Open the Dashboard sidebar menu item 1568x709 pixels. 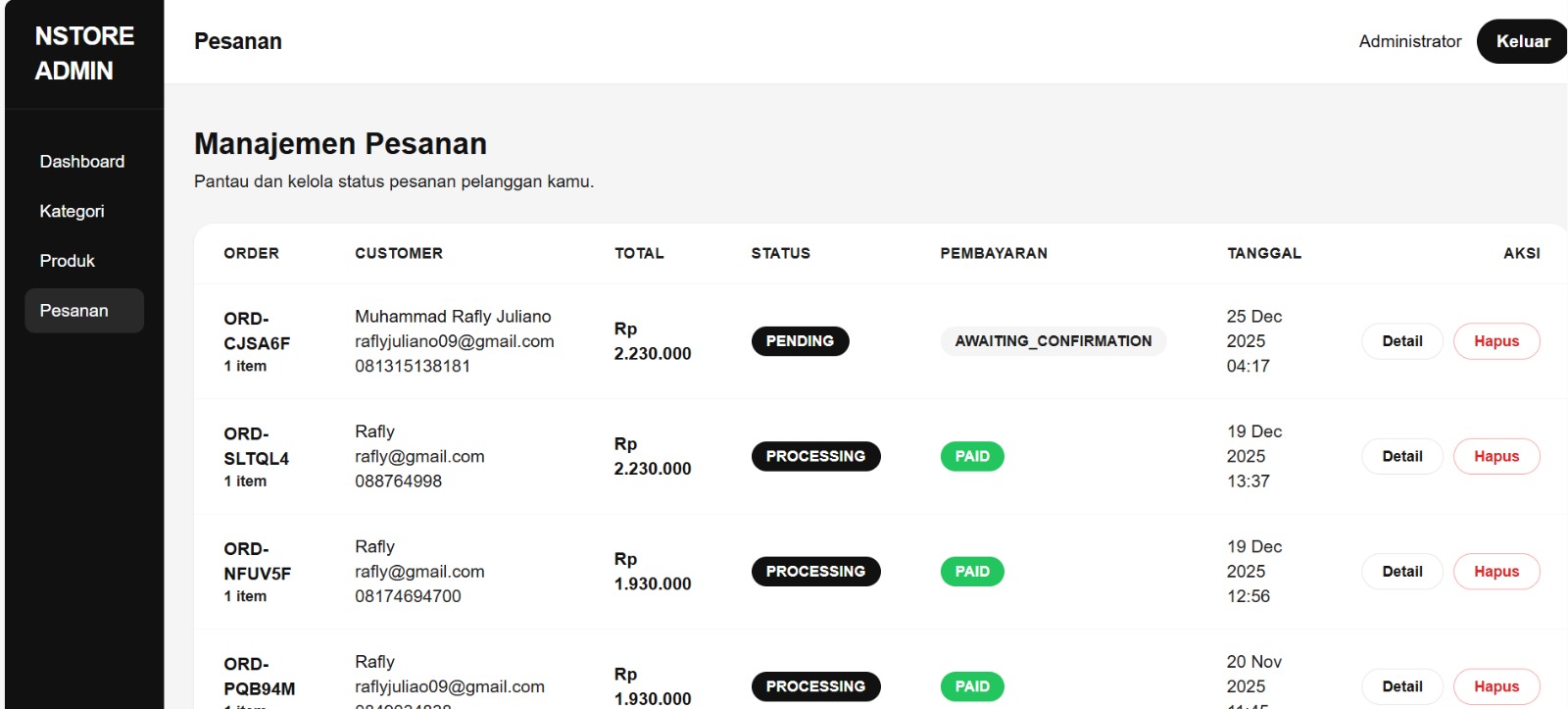(82, 162)
